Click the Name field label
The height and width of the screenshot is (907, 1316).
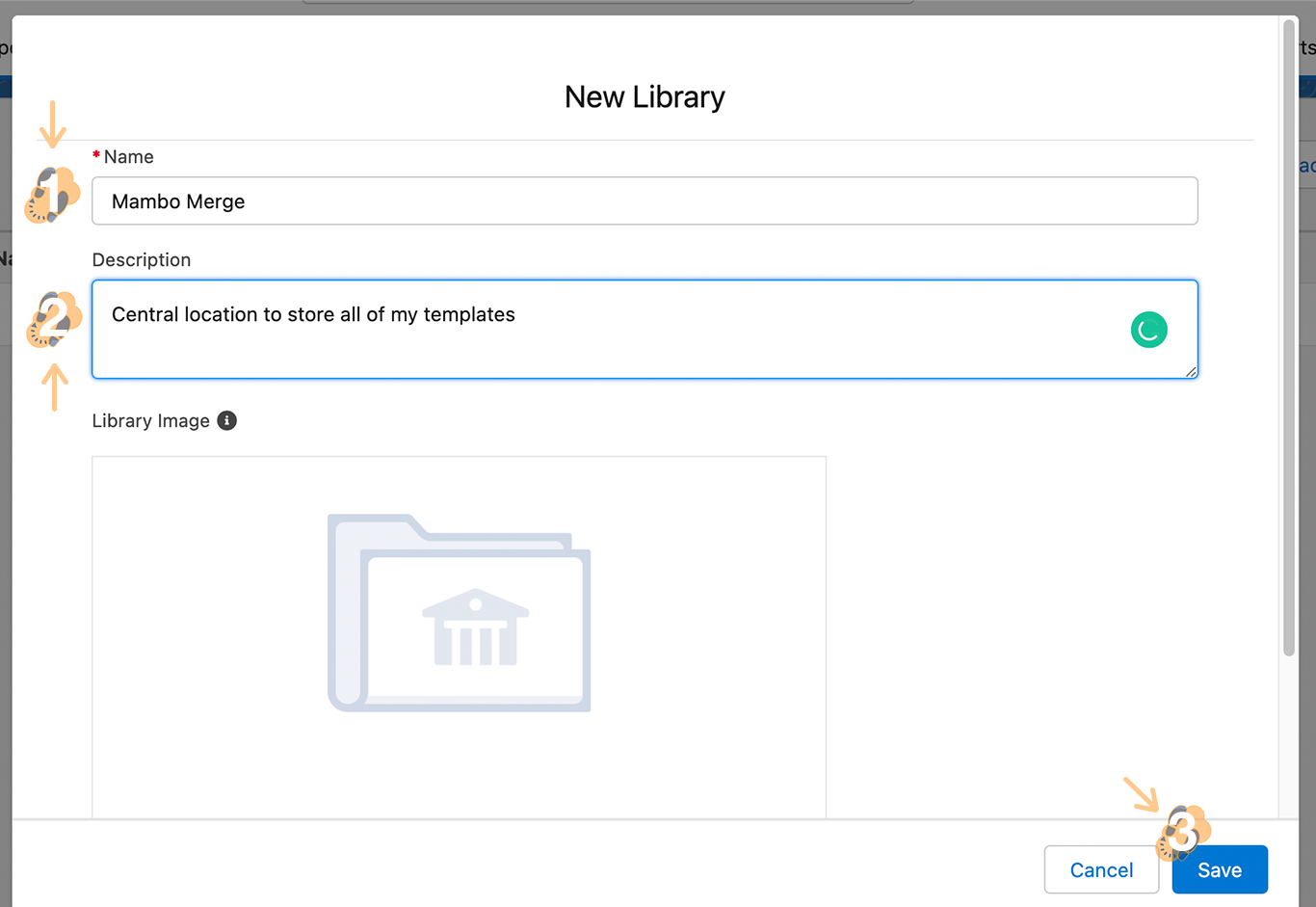pyautogui.click(x=128, y=157)
